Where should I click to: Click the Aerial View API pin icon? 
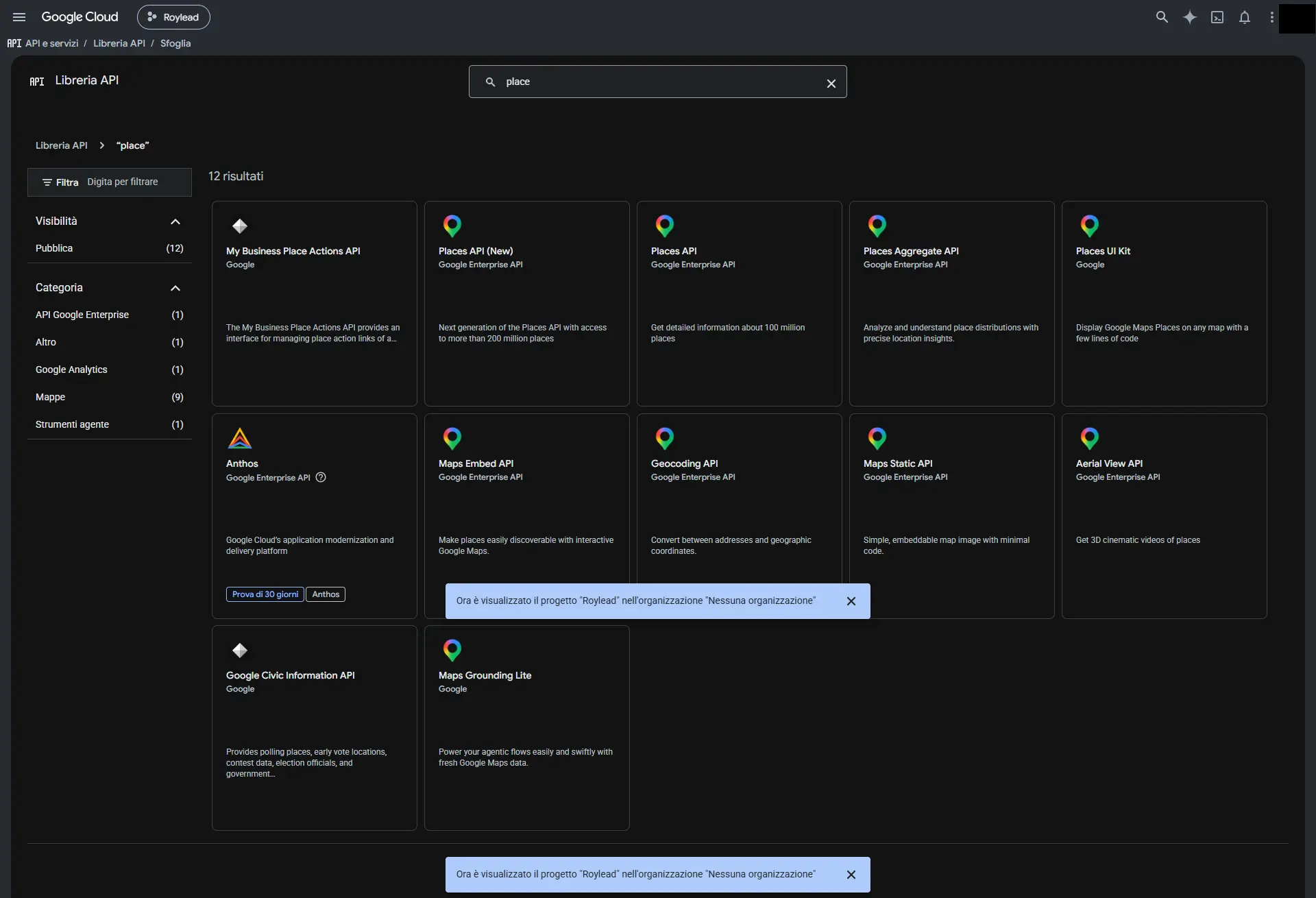click(1090, 438)
